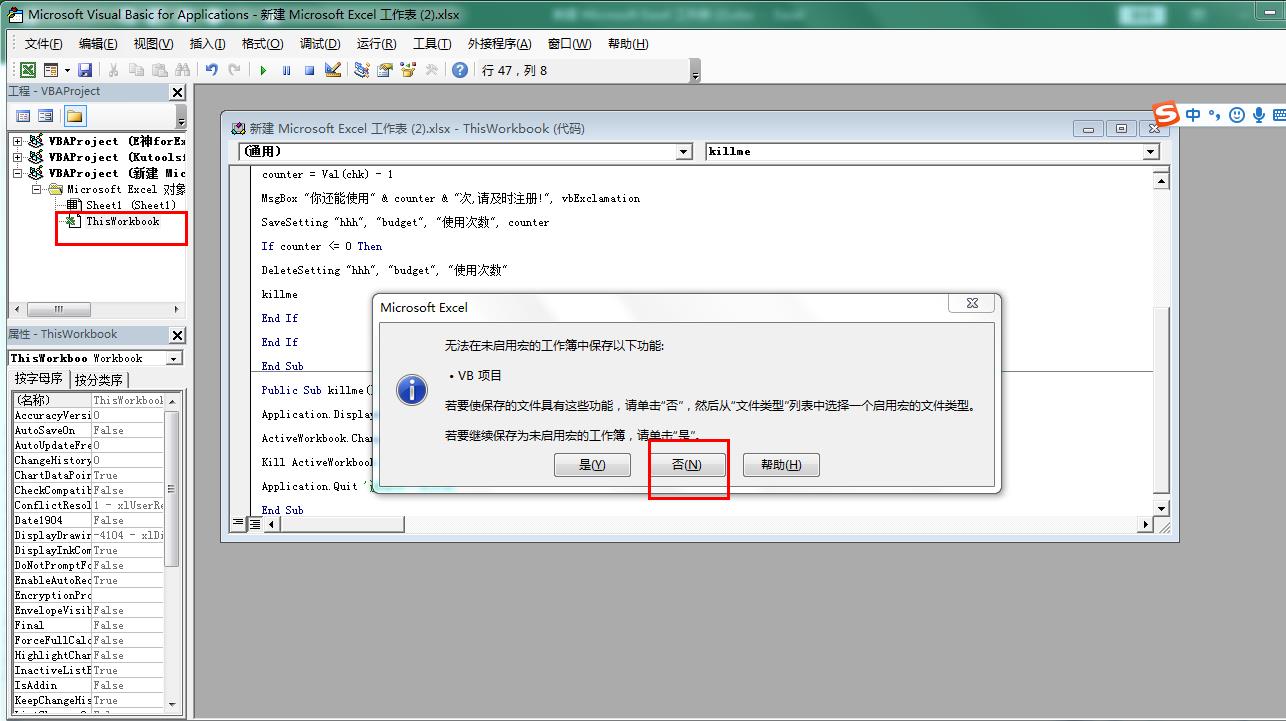Click the Reset stop square icon
The height and width of the screenshot is (721, 1286).
pyautogui.click(x=309, y=70)
